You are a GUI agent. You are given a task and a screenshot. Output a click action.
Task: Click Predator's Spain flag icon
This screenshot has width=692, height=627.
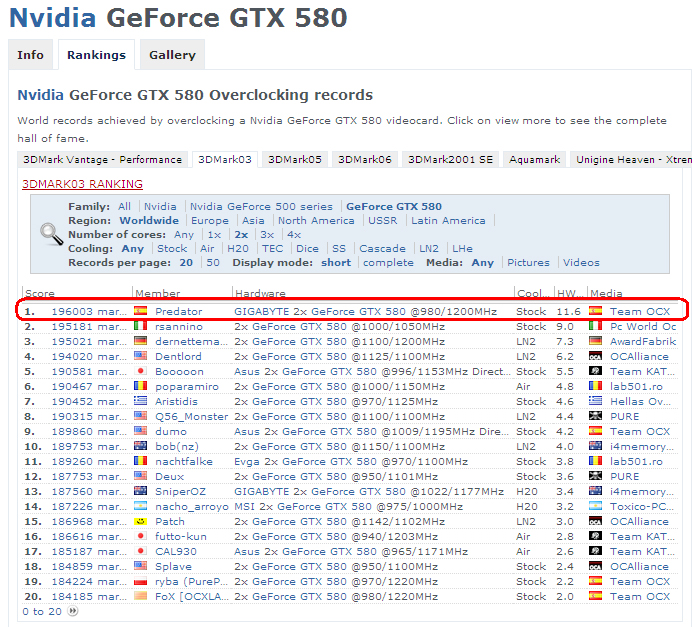pyautogui.click(x=142, y=312)
